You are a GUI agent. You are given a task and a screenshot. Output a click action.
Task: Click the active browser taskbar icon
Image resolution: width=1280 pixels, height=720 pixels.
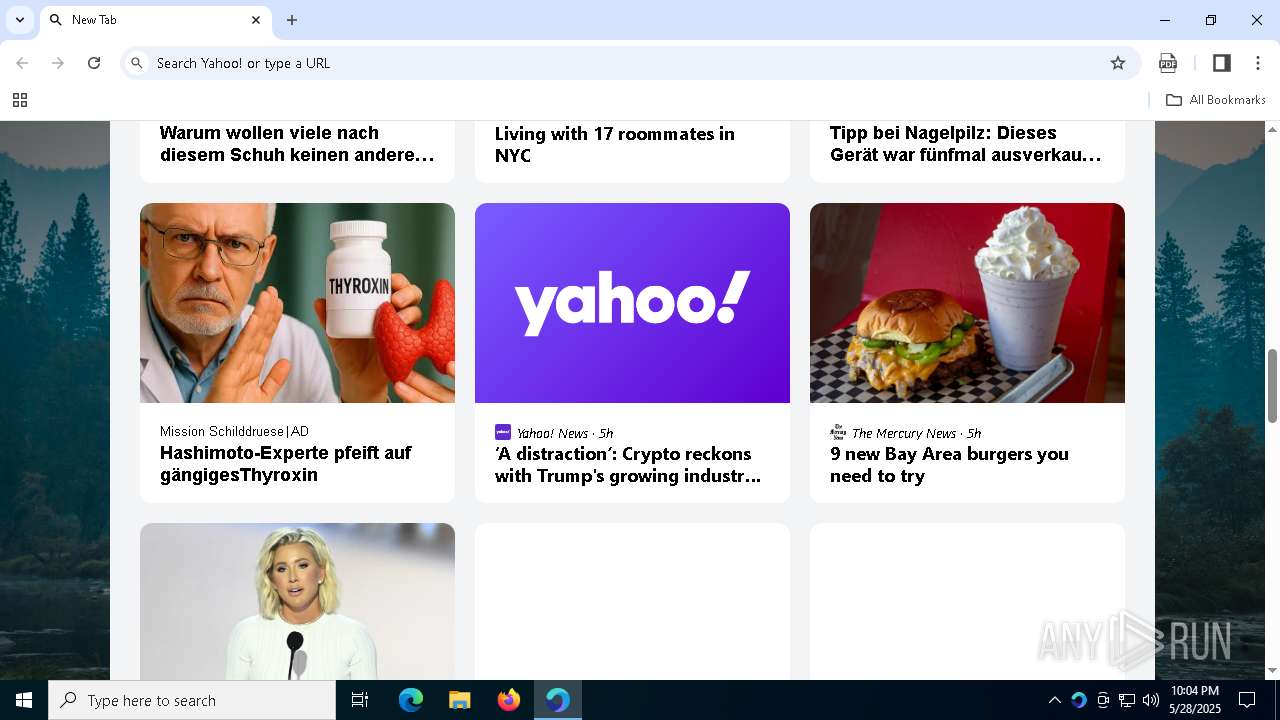pos(558,700)
